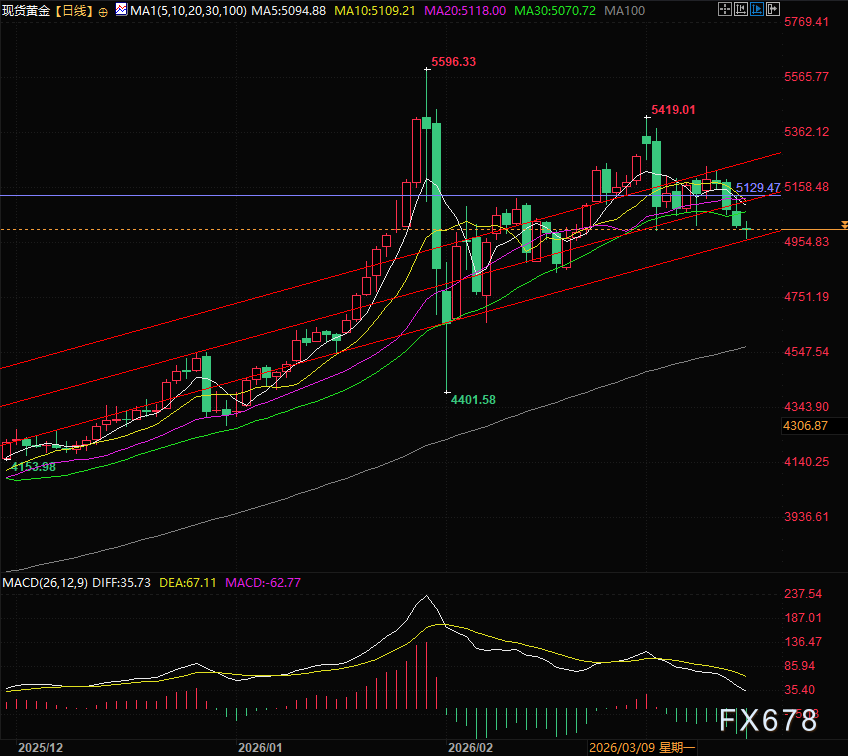848x756 pixels.
Task: Click the blue 5129.47 horizontal line label
Action: click(x=758, y=188)
